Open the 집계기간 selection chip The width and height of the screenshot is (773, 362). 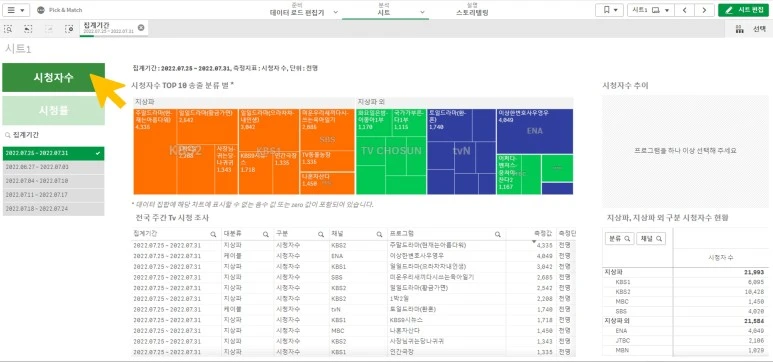pyautogui.click(x=108, y=28)
